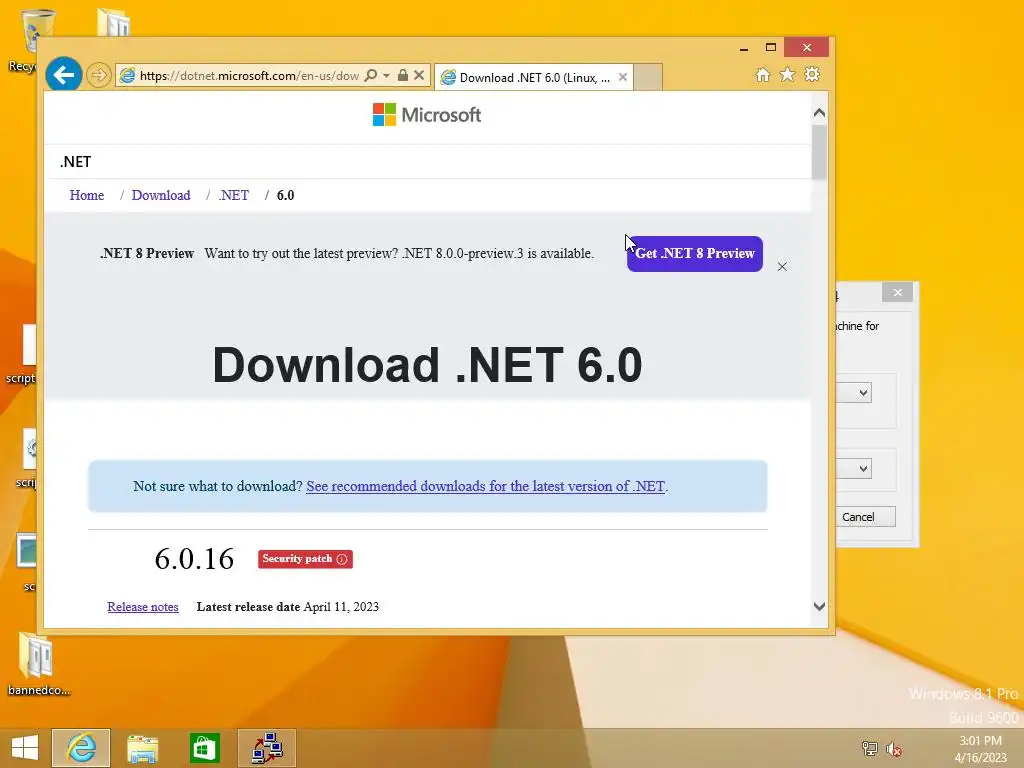Go to .NET breadcrumb link

coord(234,195)
